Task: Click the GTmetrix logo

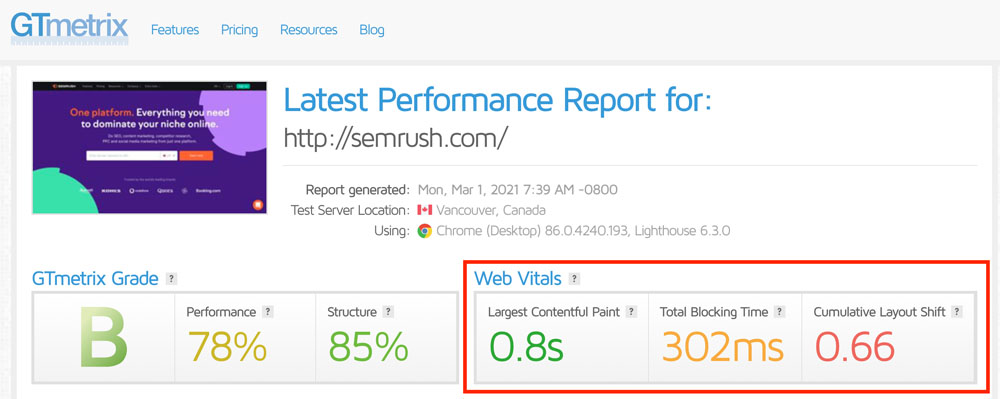Action: point(69,29)
